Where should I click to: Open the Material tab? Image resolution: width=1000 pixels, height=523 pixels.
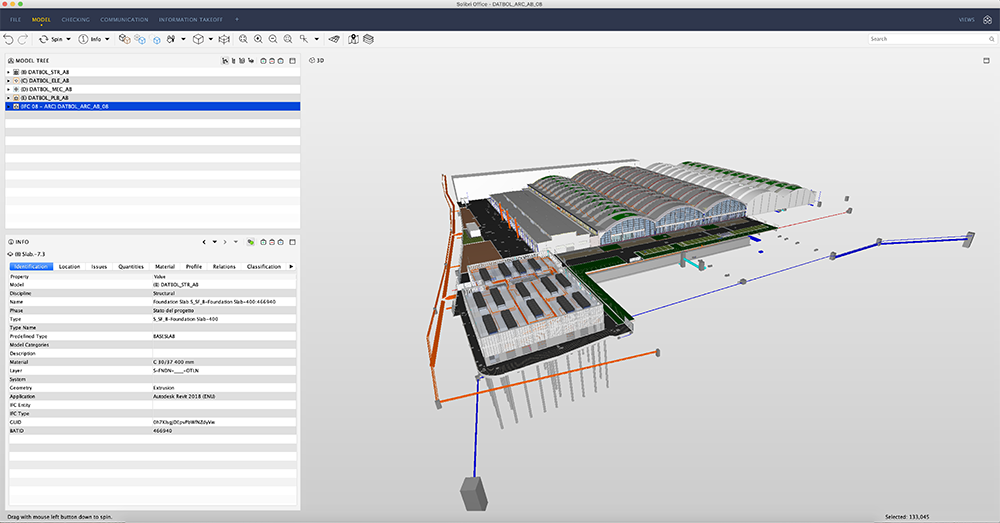coord(165,267)
